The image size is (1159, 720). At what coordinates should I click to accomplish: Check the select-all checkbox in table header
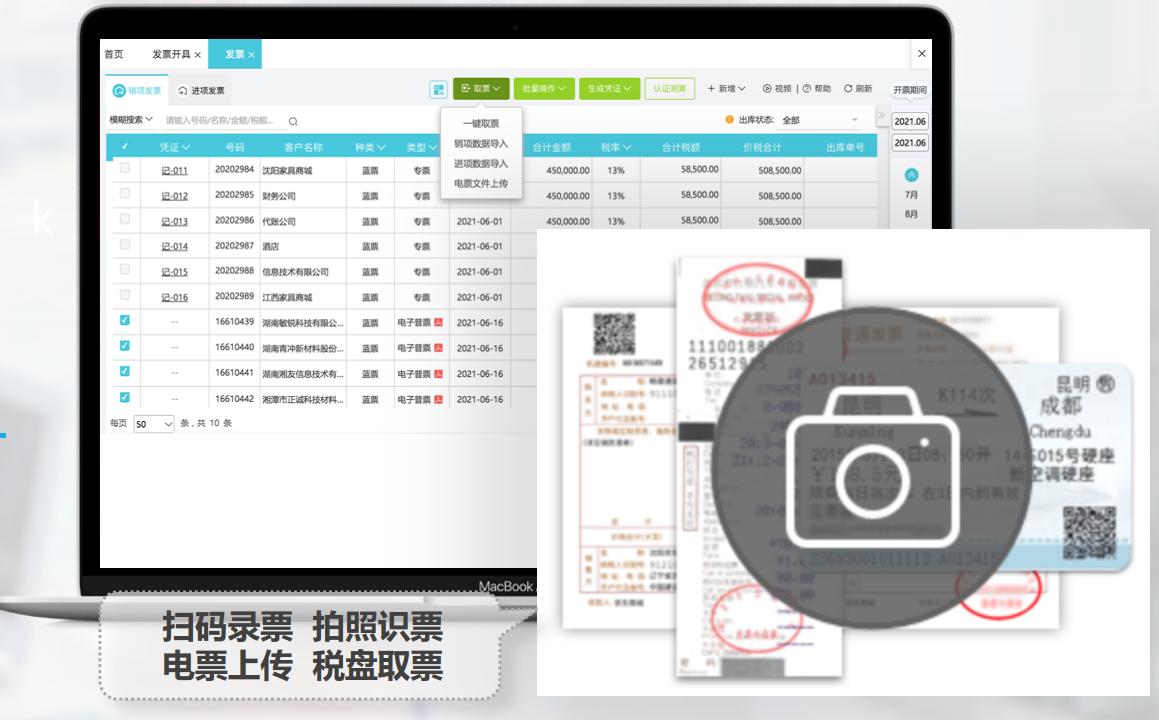point(124,148)
